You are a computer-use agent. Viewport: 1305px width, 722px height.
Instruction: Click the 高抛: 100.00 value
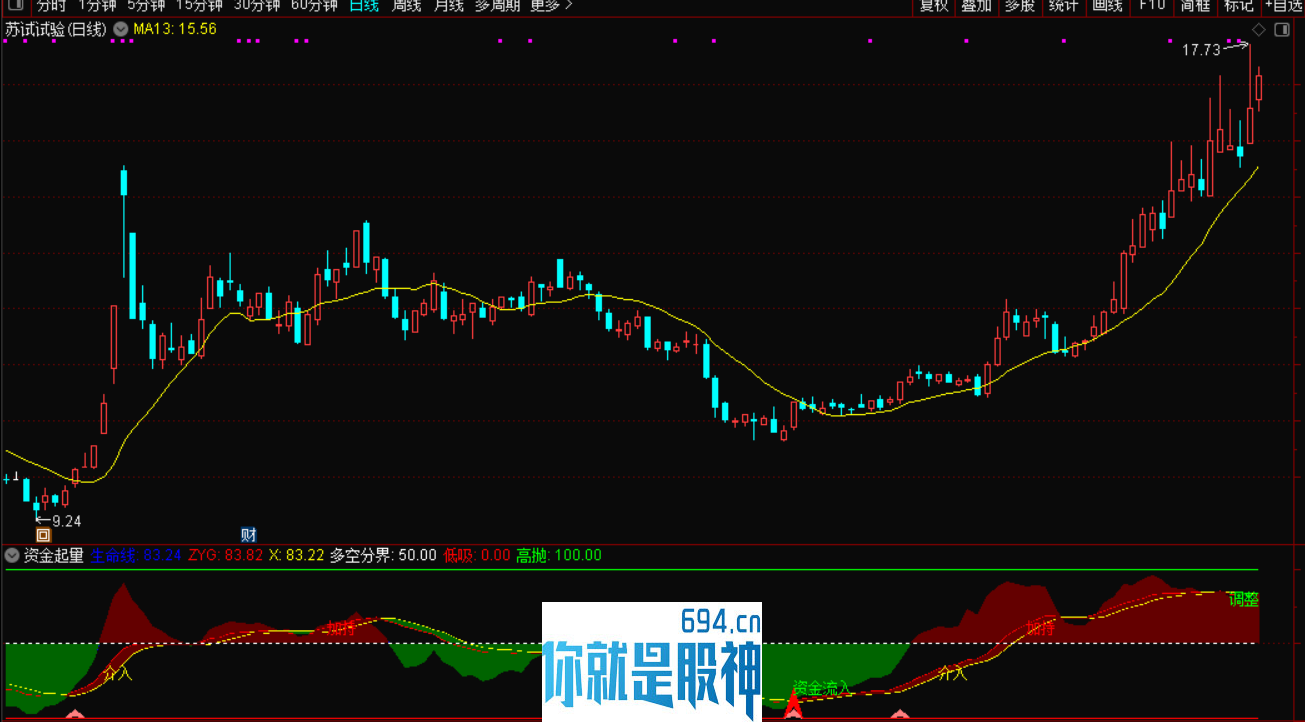[x=559, y=555]
